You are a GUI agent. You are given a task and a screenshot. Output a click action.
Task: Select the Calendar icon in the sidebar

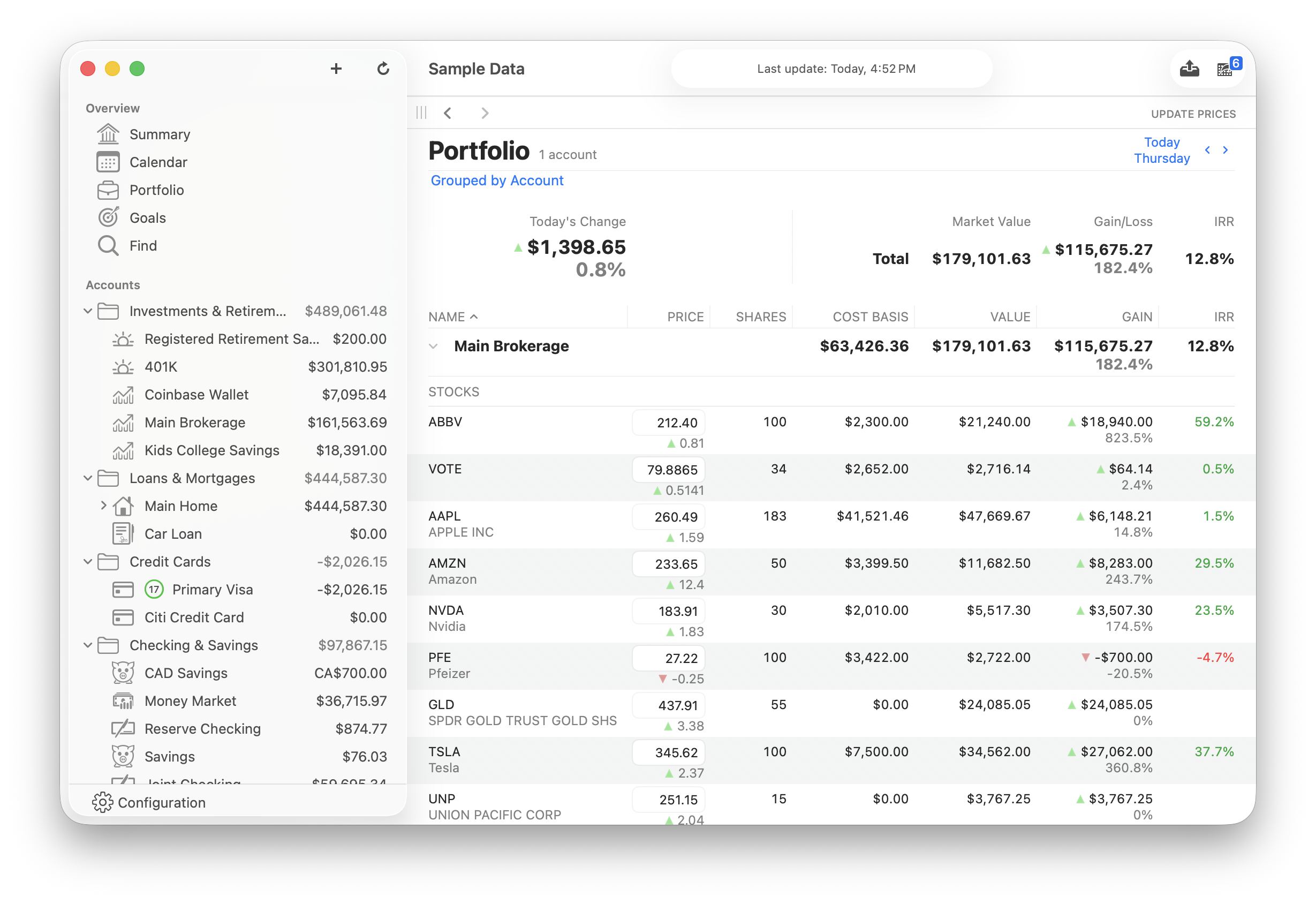click(x=108, y=162)
